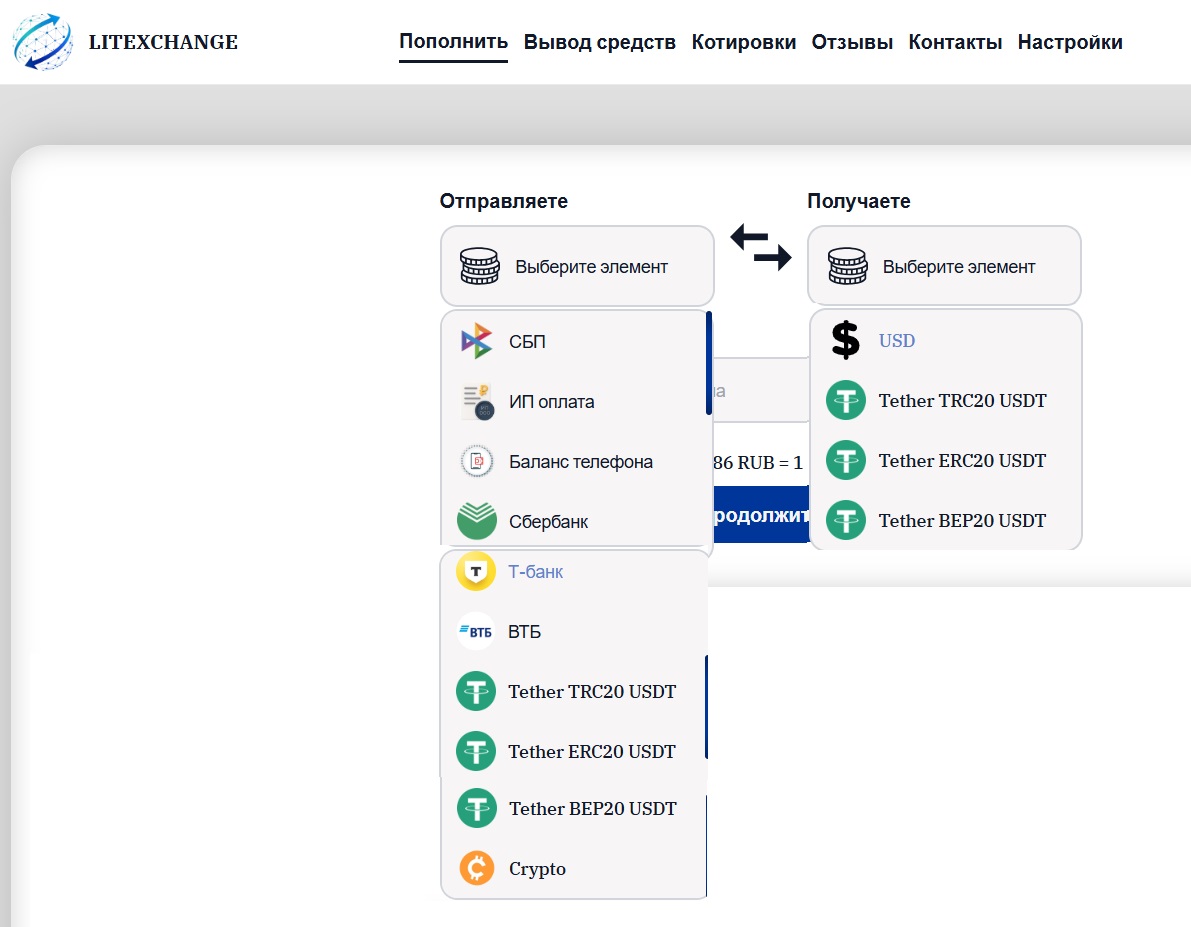The image size is (1191, 927).
Task: Pick 'Tether TRC20 USDT' text in receive list
Action: click(x=963, y=400)
